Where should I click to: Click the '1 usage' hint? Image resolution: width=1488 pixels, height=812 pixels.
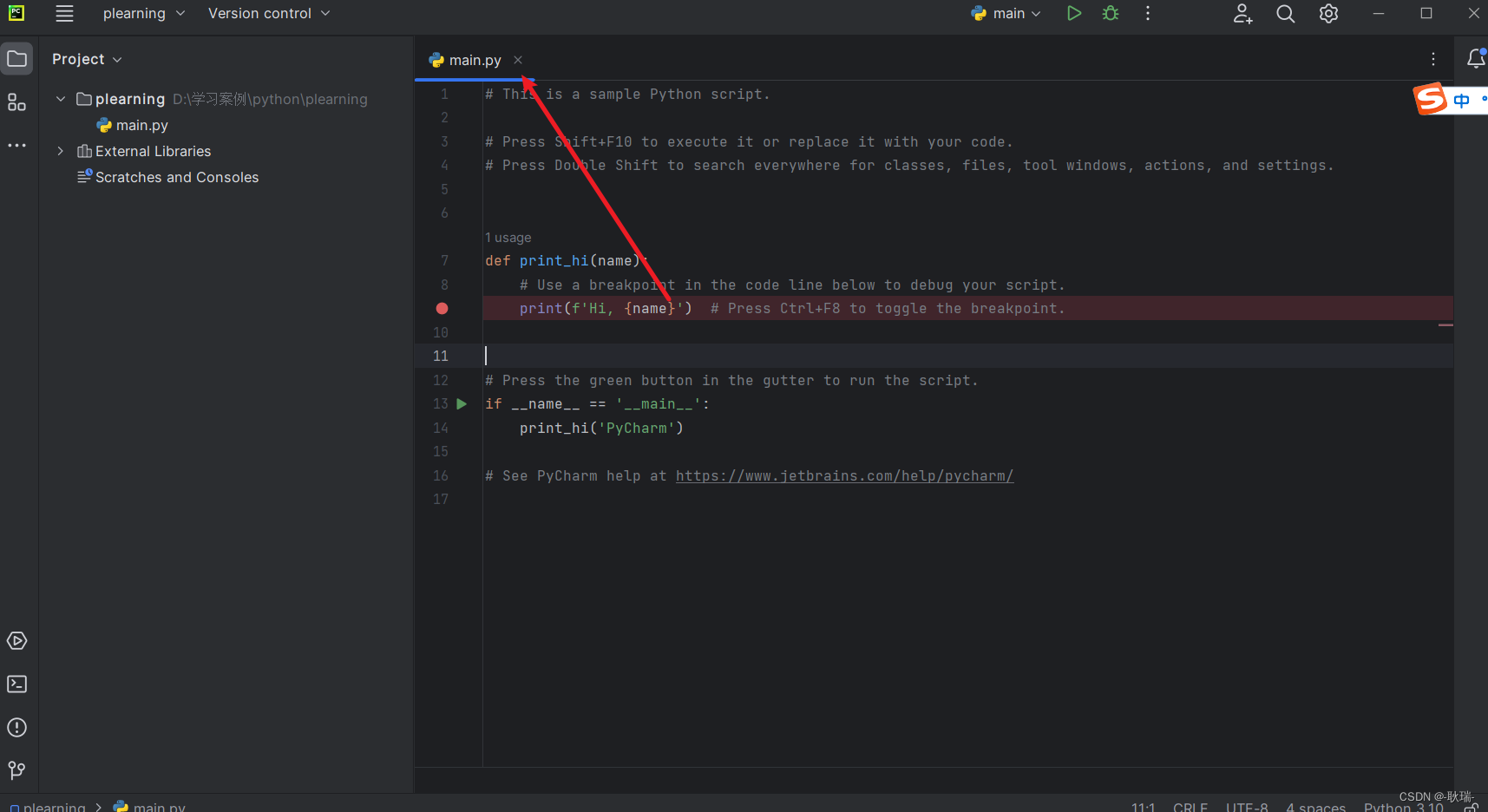(508, 238)
